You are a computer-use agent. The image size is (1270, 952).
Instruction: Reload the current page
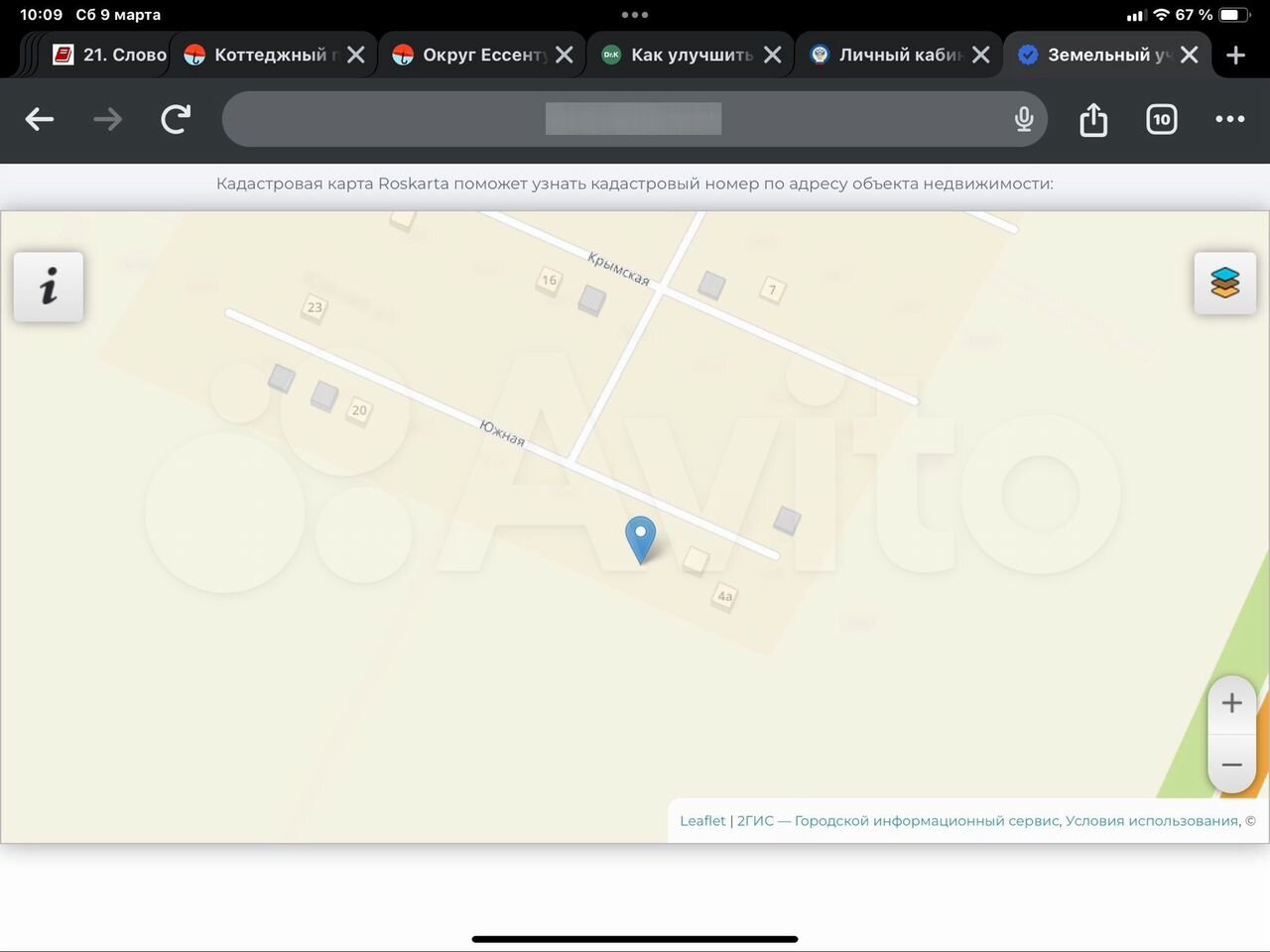tap(176, 120)
